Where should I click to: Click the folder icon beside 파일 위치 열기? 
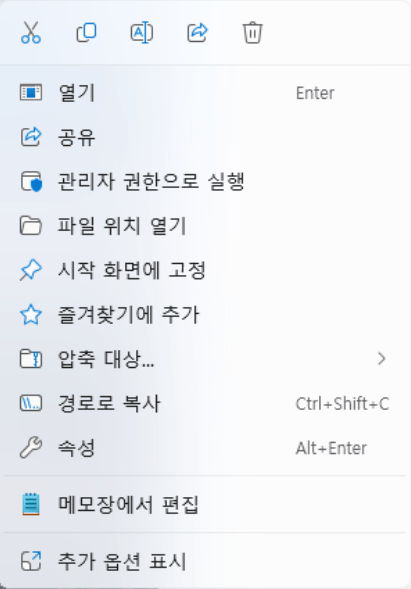click(x=31, y=226)
